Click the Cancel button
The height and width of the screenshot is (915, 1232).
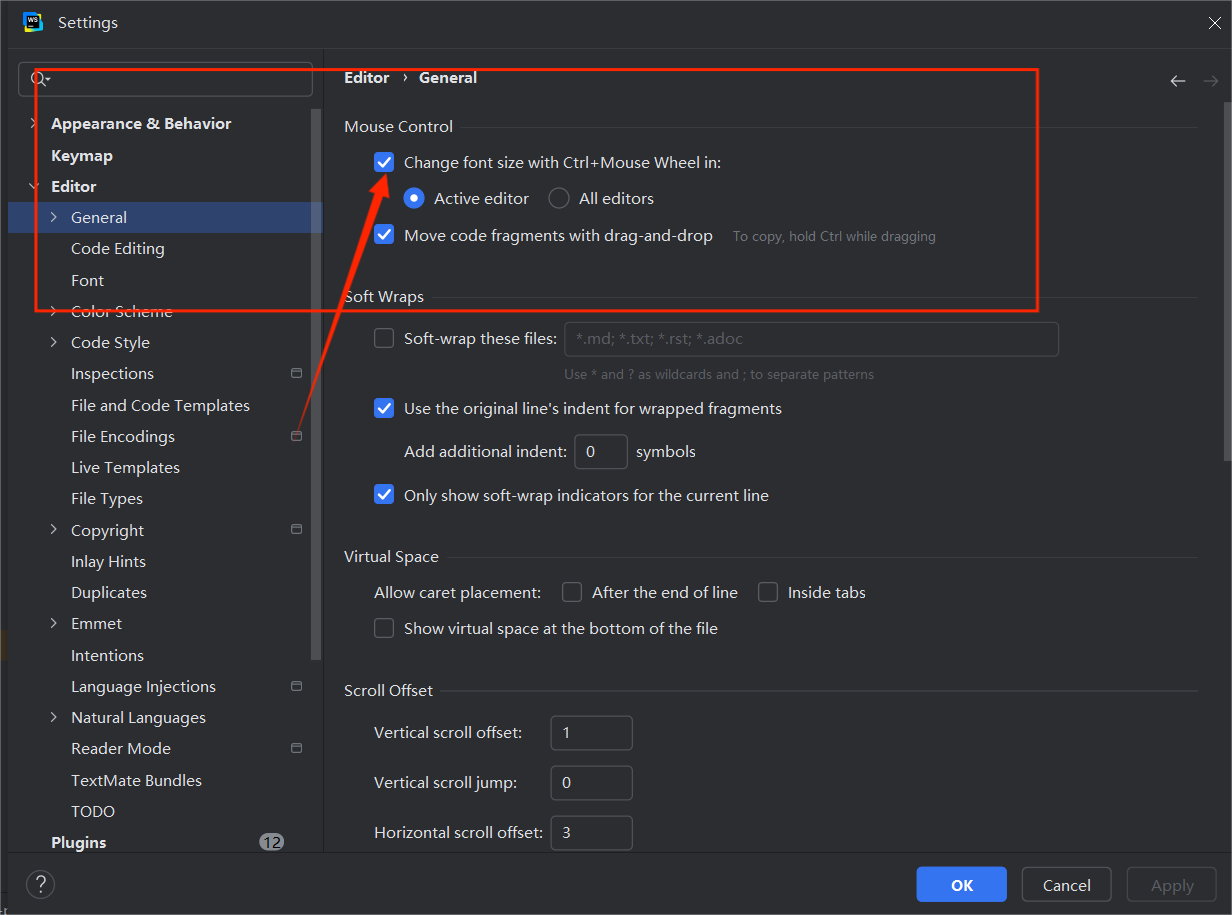point(1066,885)
